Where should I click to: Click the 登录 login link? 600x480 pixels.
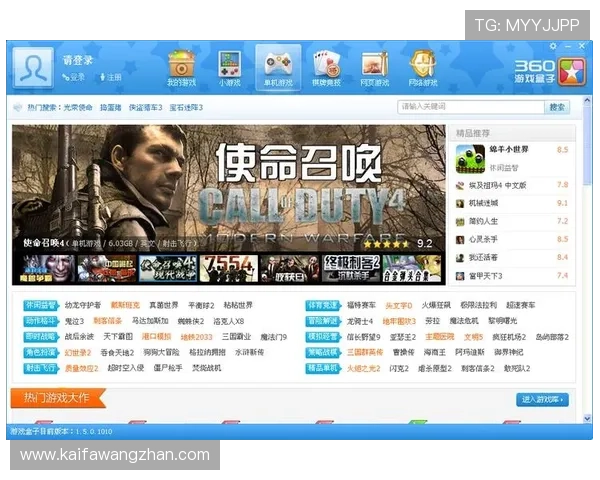(x=74, y=78)
